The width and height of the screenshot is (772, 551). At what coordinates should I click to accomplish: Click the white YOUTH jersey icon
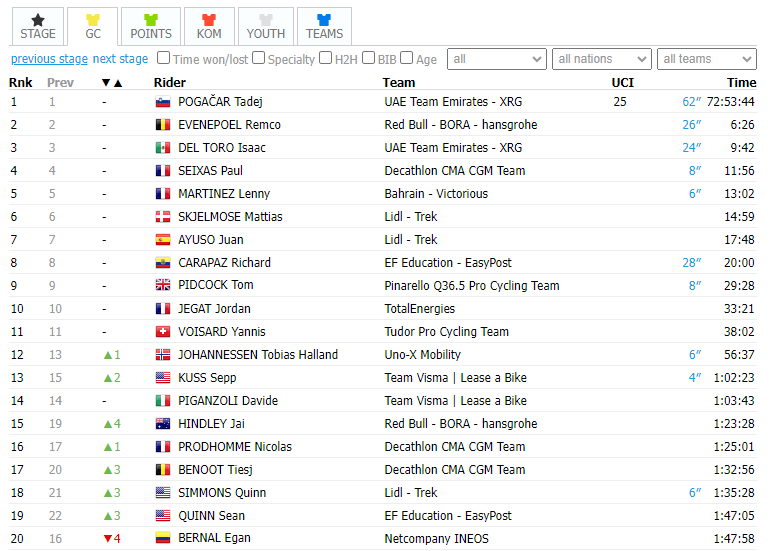[266, 20]
